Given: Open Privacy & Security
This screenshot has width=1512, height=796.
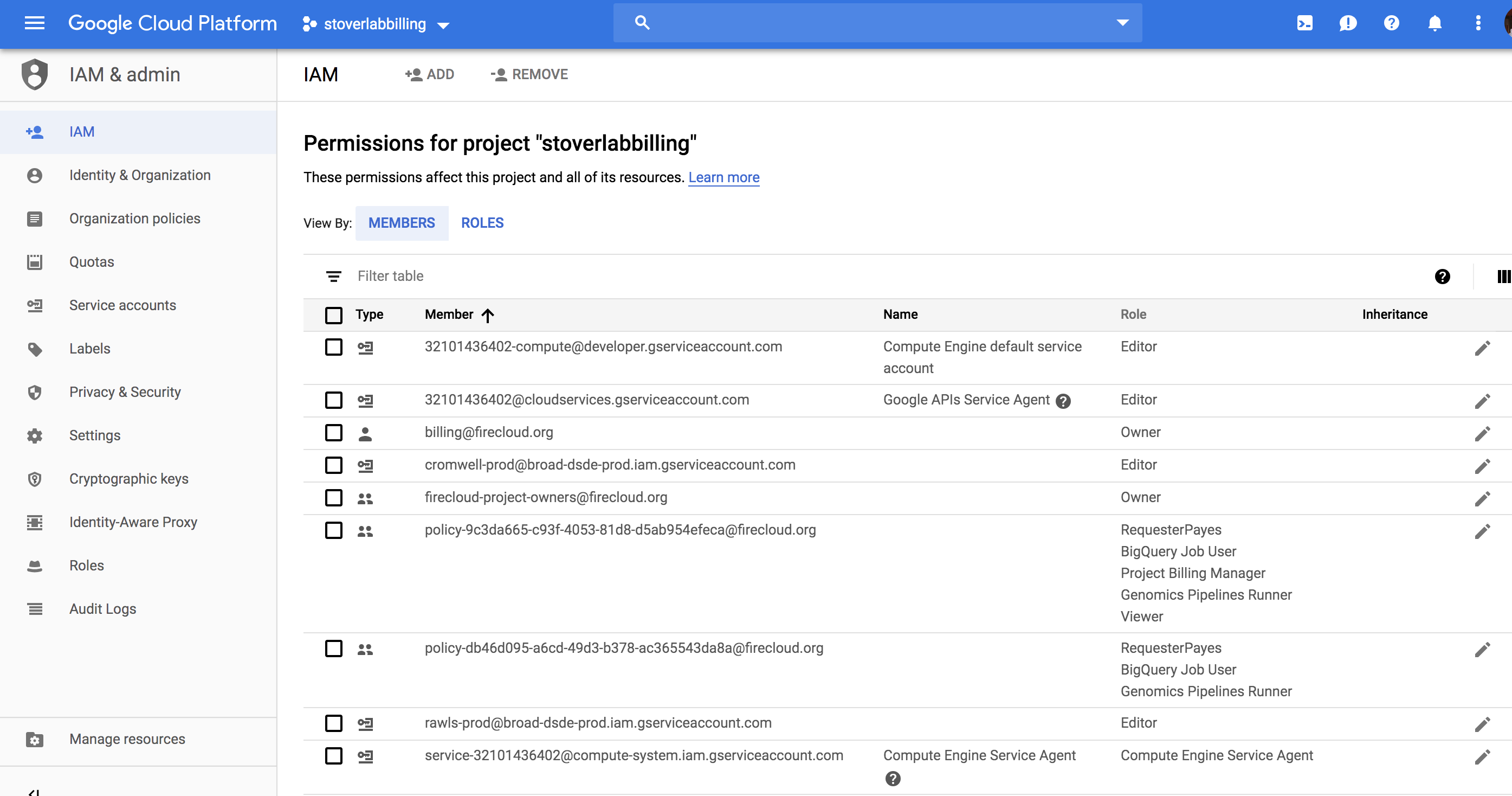Looking at the screenshot, I should [x=139, y=392].
